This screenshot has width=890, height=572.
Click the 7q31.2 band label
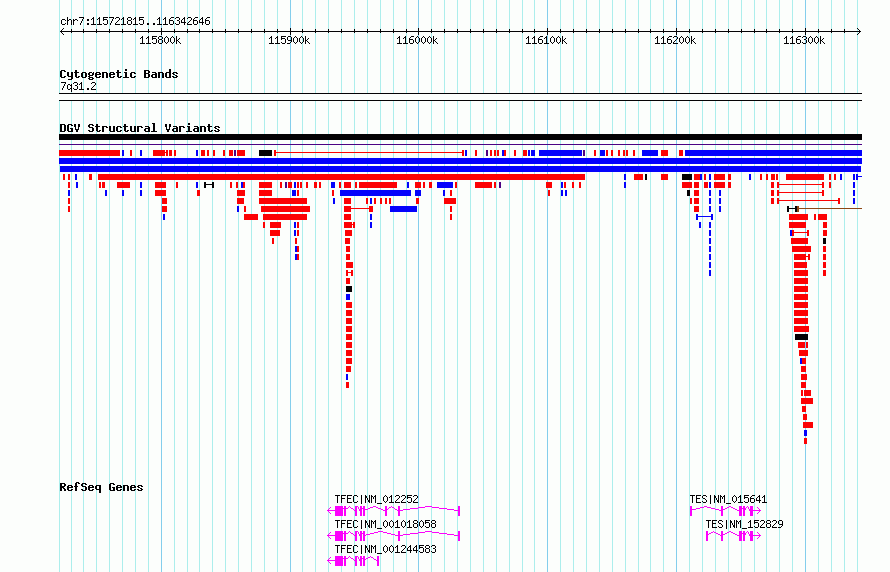[78, 87]
